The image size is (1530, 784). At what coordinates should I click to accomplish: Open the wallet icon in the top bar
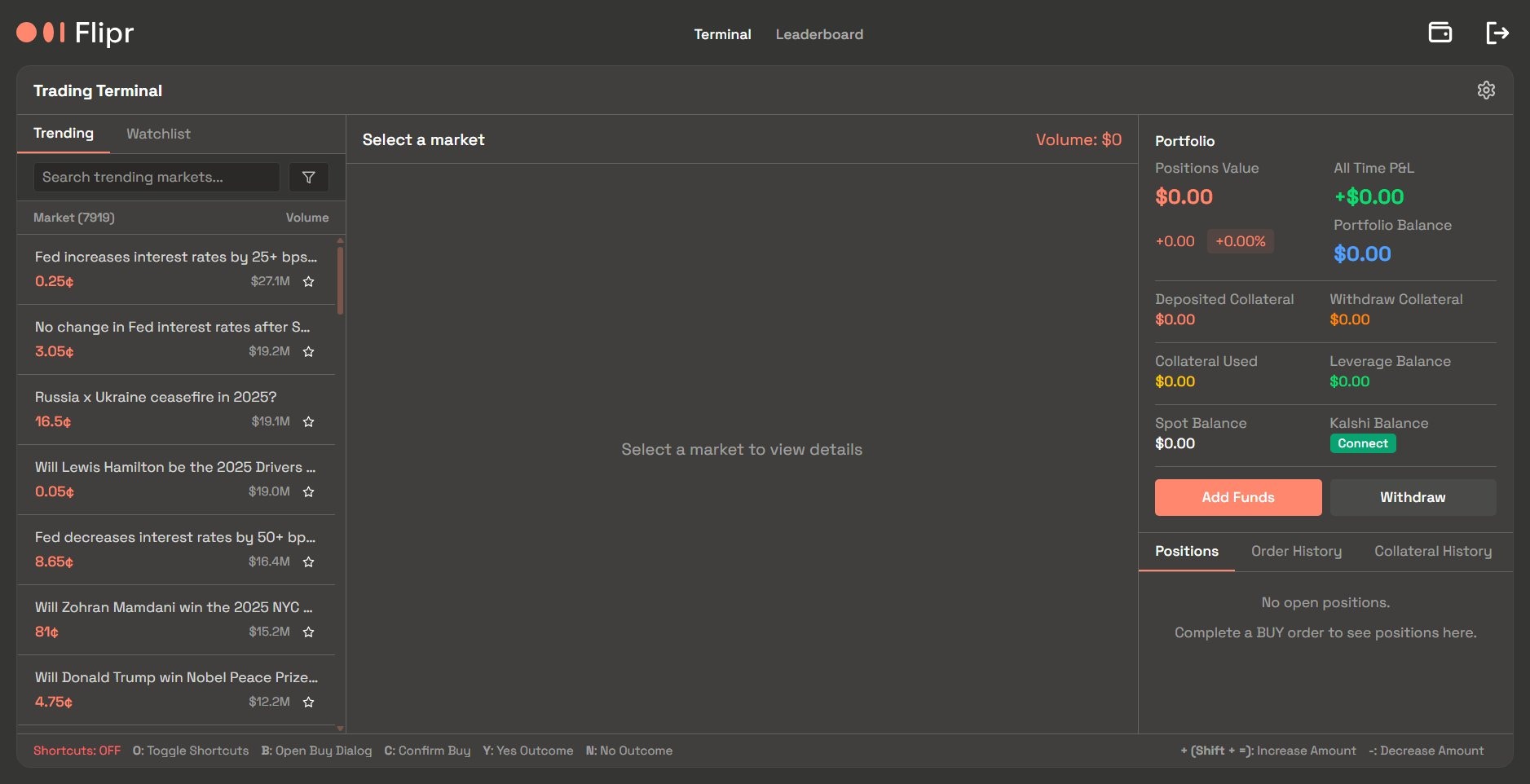[x=1440, y=32]
